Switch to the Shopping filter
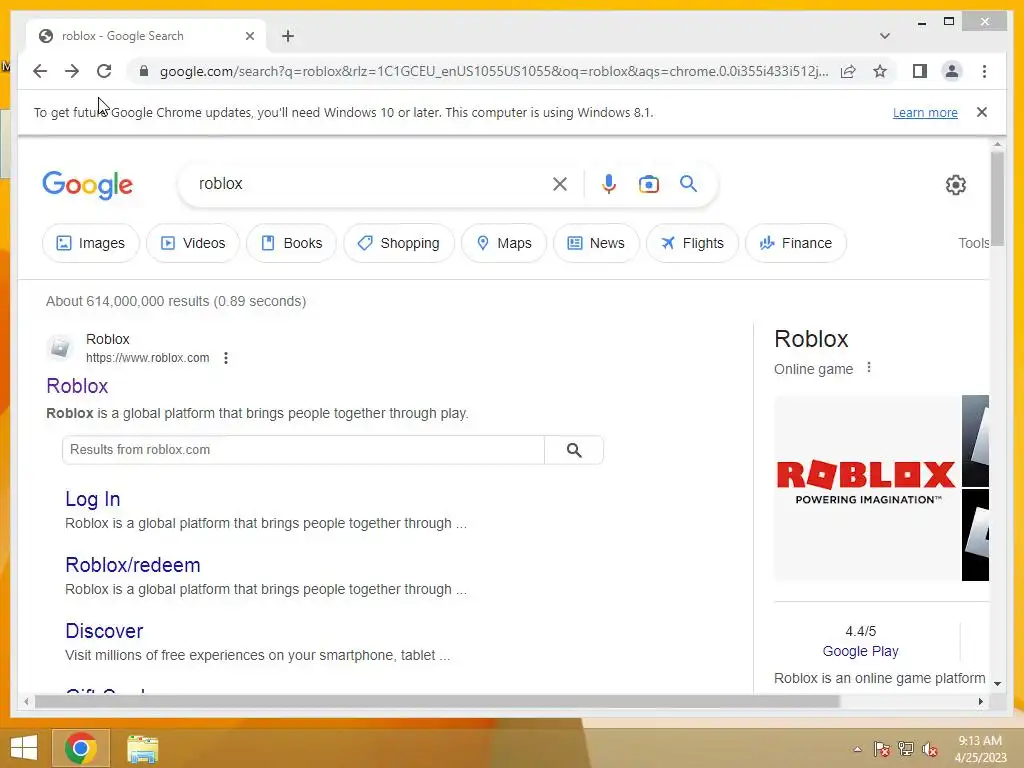This screenshot has height=768, width=1024. (x=398, y=243)
